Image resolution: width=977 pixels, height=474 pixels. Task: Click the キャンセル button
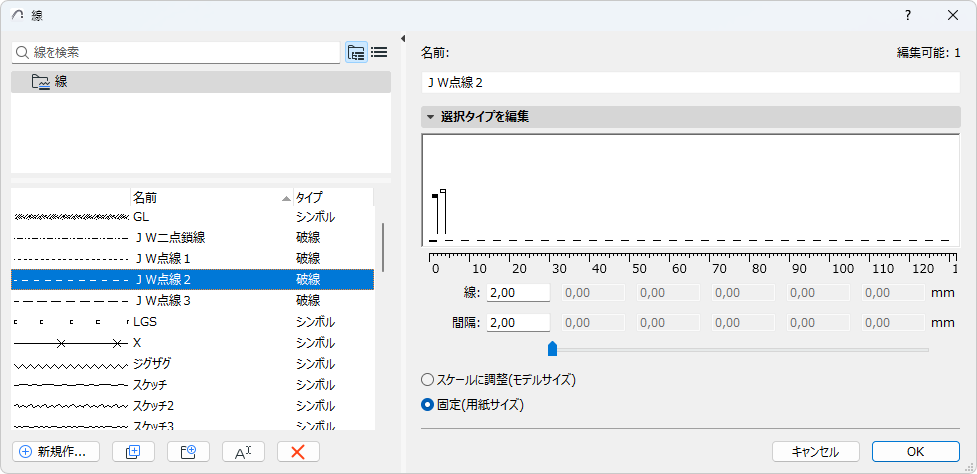(x=816, y=452)
